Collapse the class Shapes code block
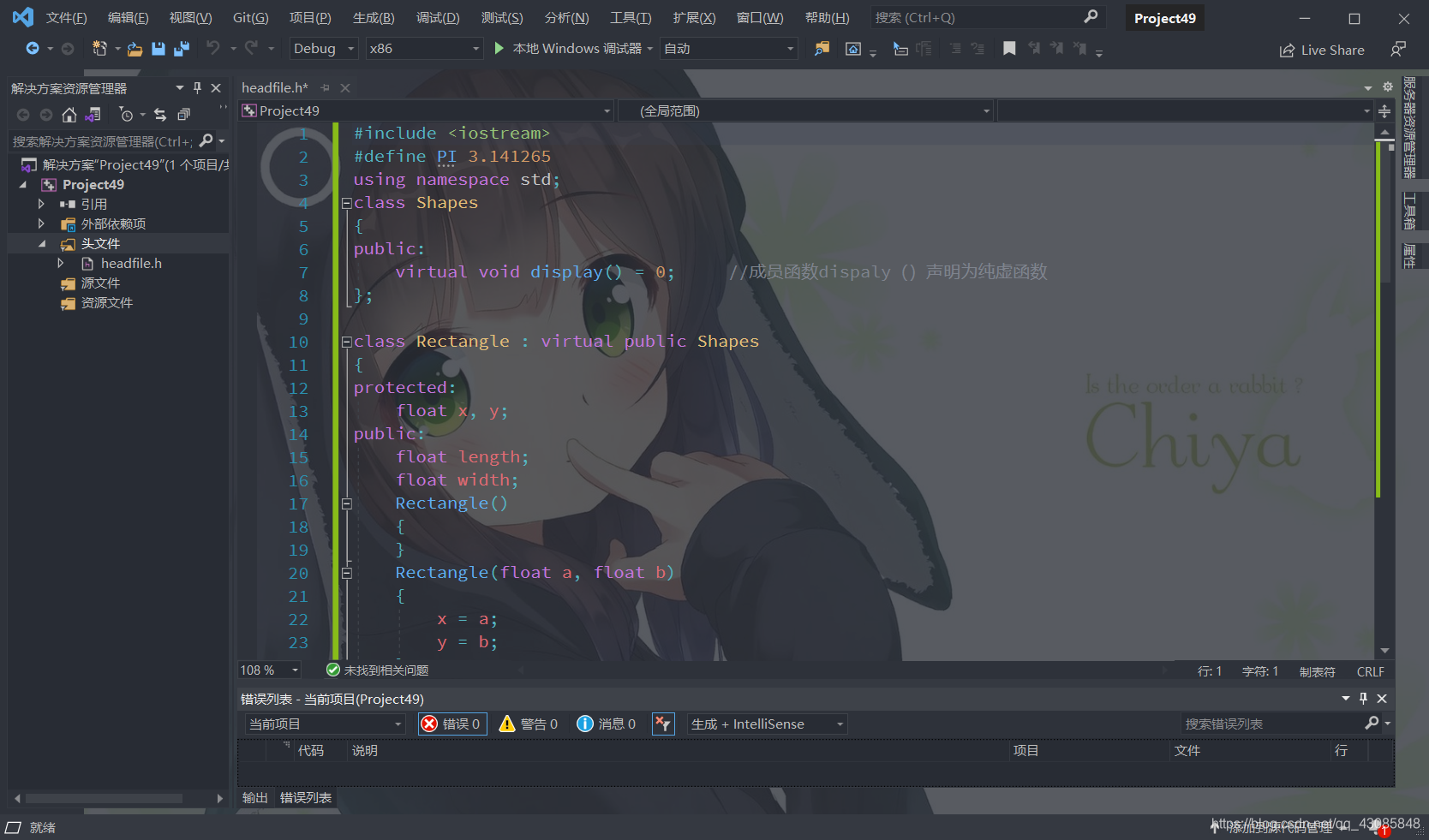Screen dimensions: 1429x840 tap(347, 203)
